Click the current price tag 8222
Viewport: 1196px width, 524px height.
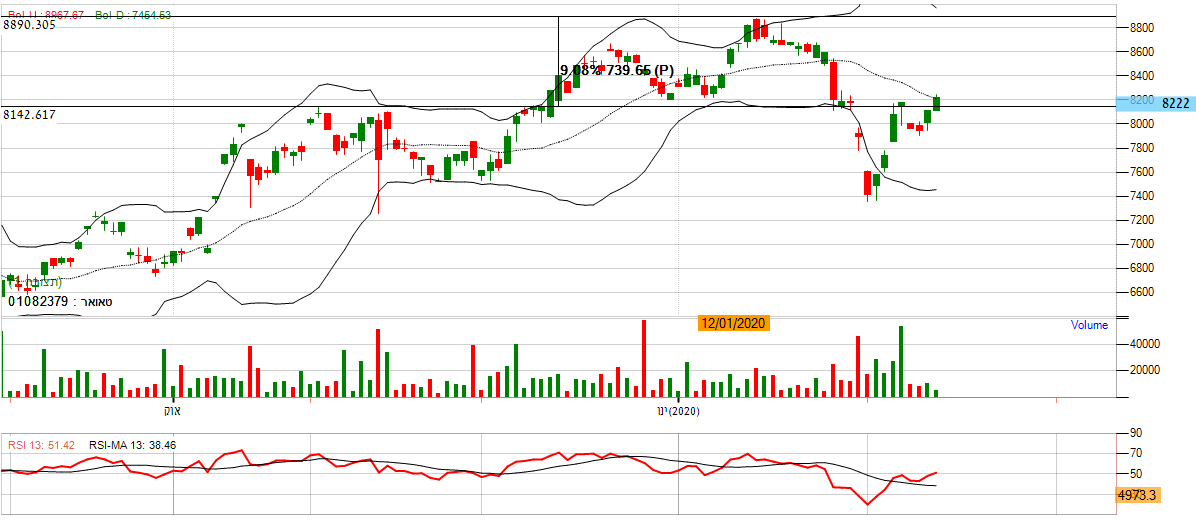1176,103
